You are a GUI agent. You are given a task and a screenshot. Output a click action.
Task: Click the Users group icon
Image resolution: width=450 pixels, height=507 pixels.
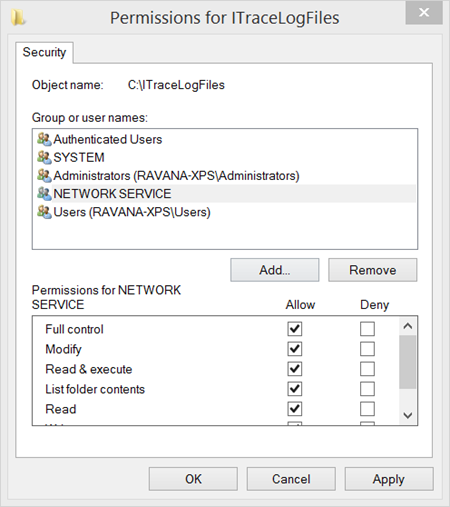coord(44,212)
